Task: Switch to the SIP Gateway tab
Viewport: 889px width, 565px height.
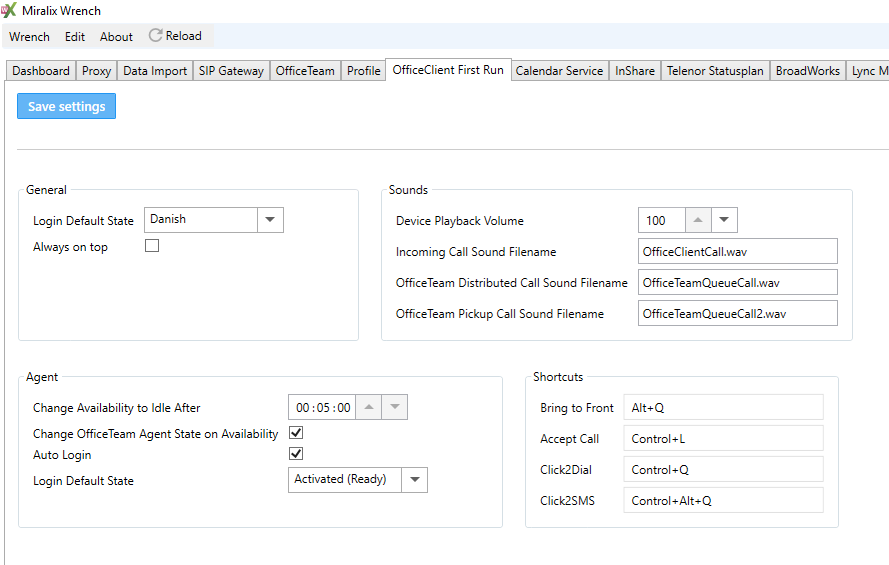Action: tap(231, 71)
